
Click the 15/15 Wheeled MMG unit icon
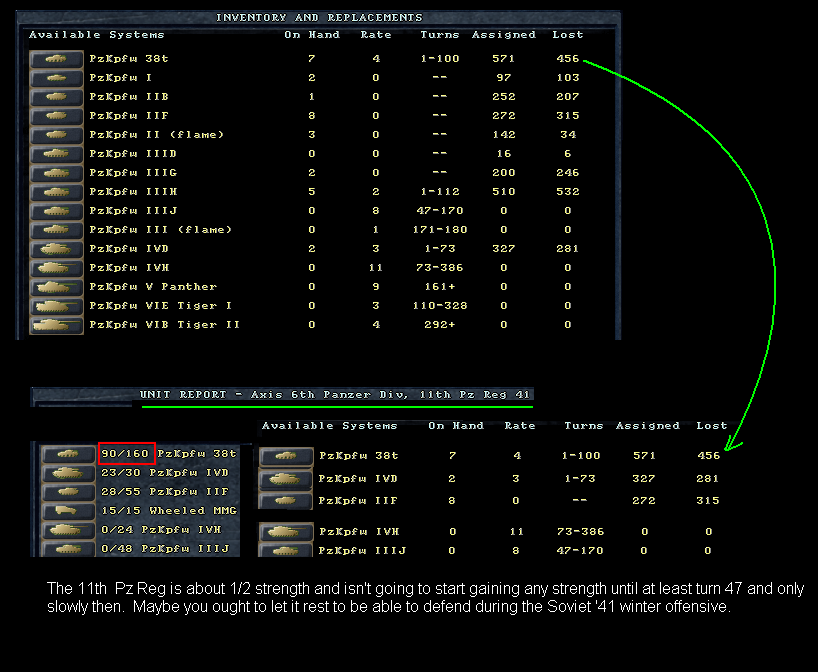(68, 511)
